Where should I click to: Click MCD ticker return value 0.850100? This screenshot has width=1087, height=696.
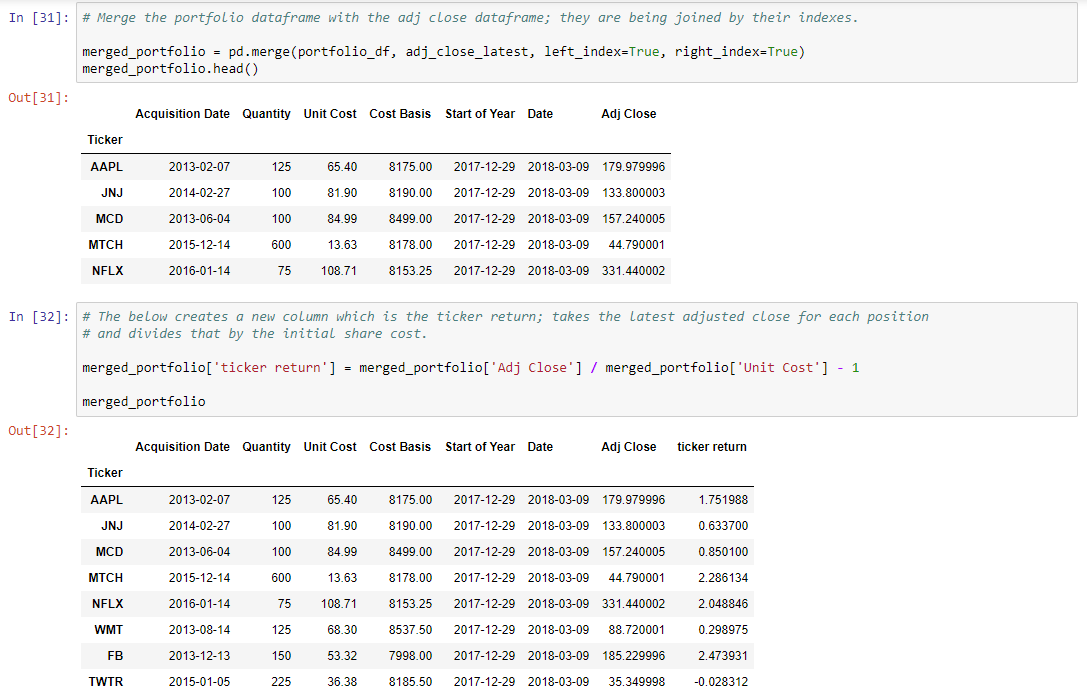723,552
